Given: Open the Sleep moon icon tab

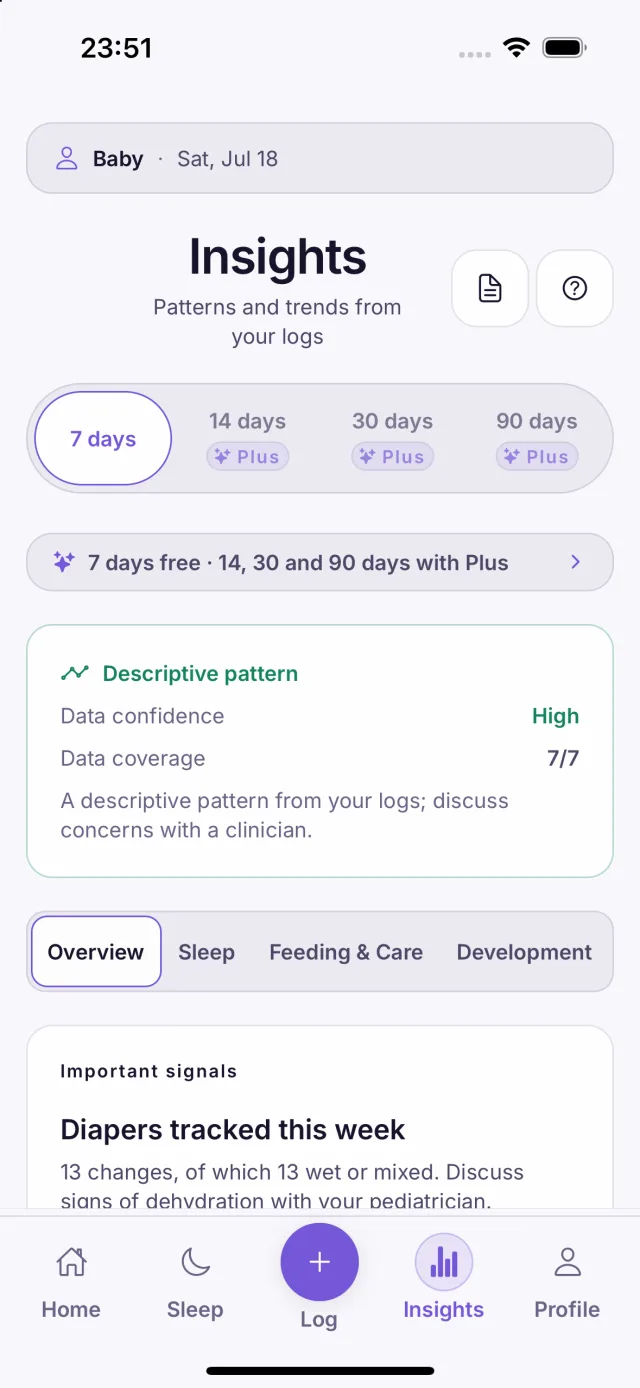Looking at the screenshot, I should coord(195,1262).
